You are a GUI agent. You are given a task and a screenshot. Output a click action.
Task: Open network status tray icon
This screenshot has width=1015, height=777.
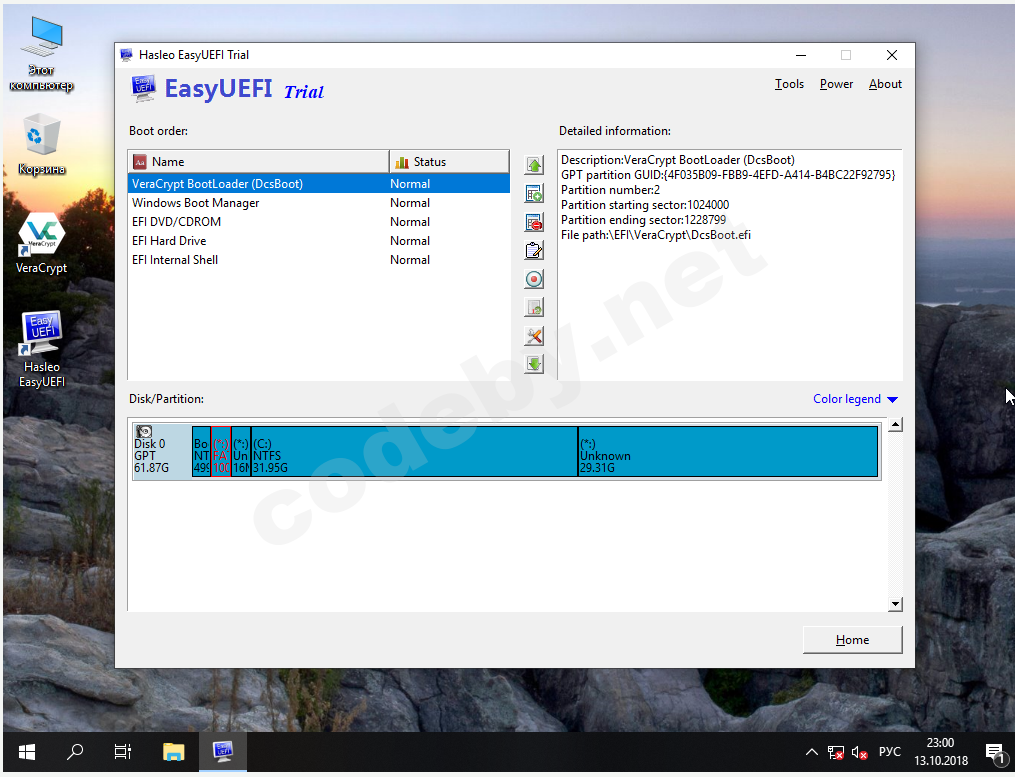(836, 752)
